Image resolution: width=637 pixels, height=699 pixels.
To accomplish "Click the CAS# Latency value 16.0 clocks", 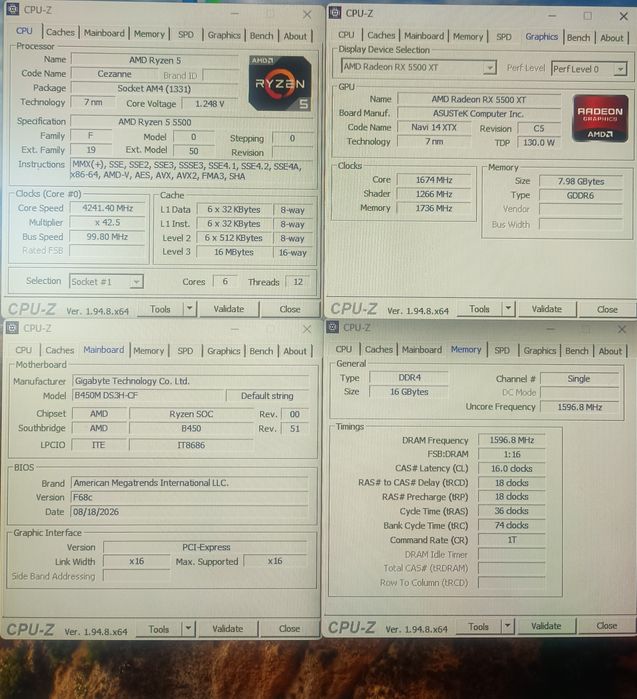I will pyautogui.click(x=512, y=469).
